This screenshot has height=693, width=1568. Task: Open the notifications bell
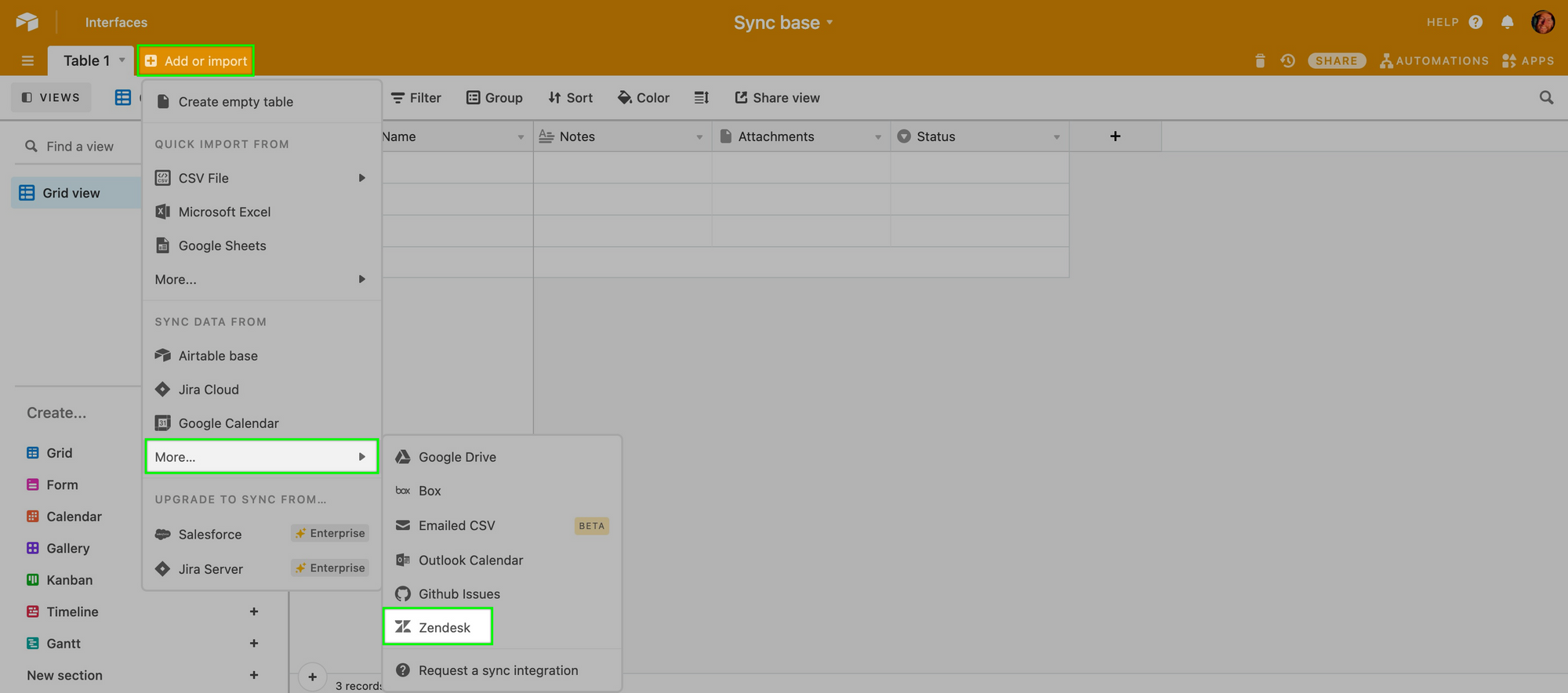pyautogui.click(x=1507, y=22)
